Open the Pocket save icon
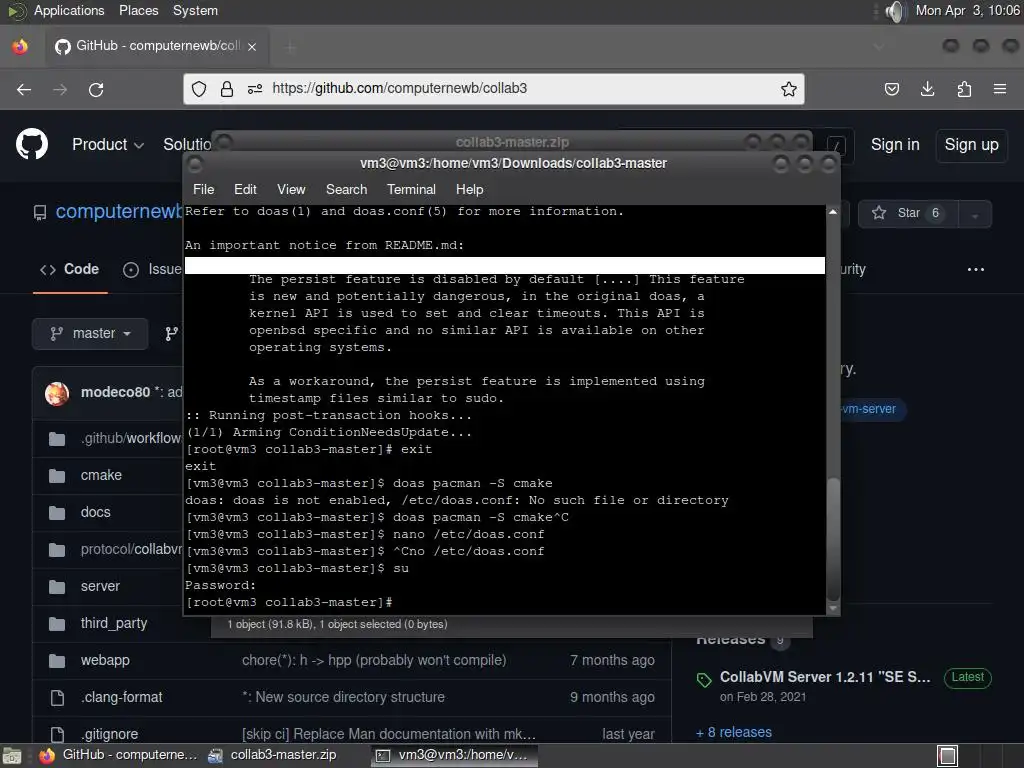1024x768 pixels. (x=891, y=89)
